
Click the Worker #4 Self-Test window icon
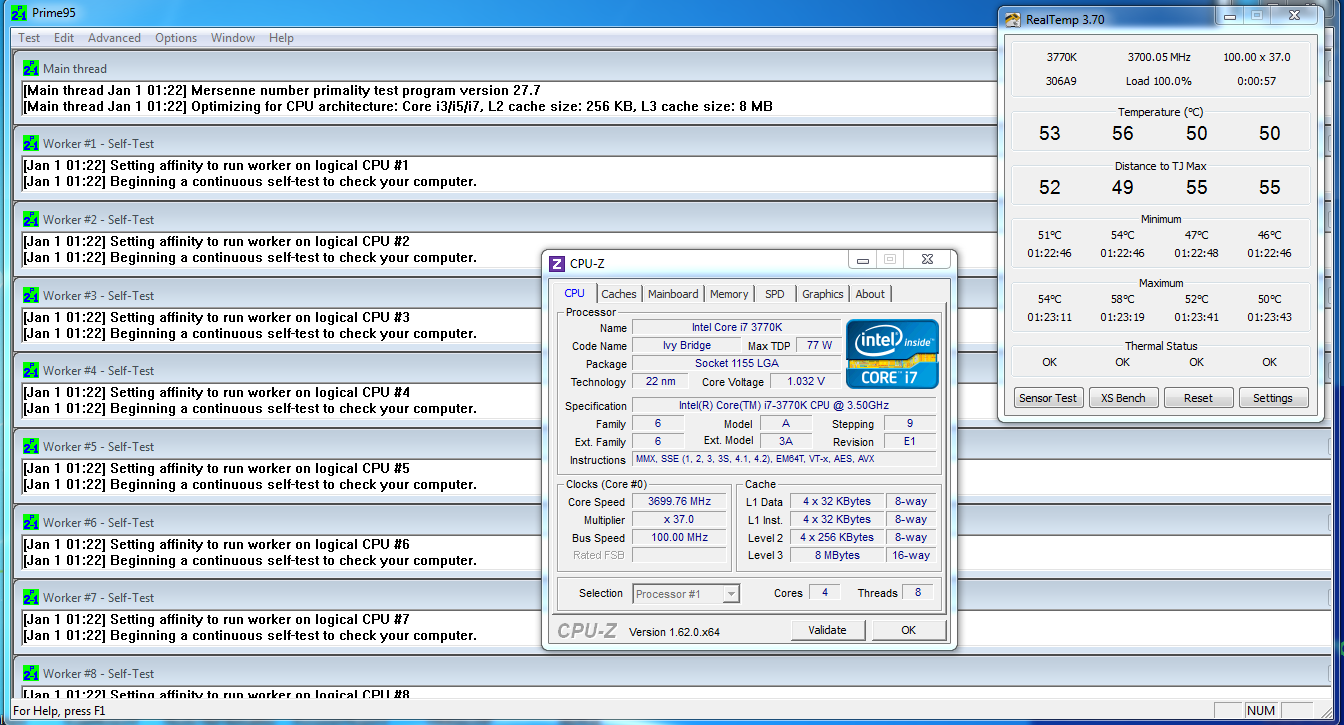[31, 371]
